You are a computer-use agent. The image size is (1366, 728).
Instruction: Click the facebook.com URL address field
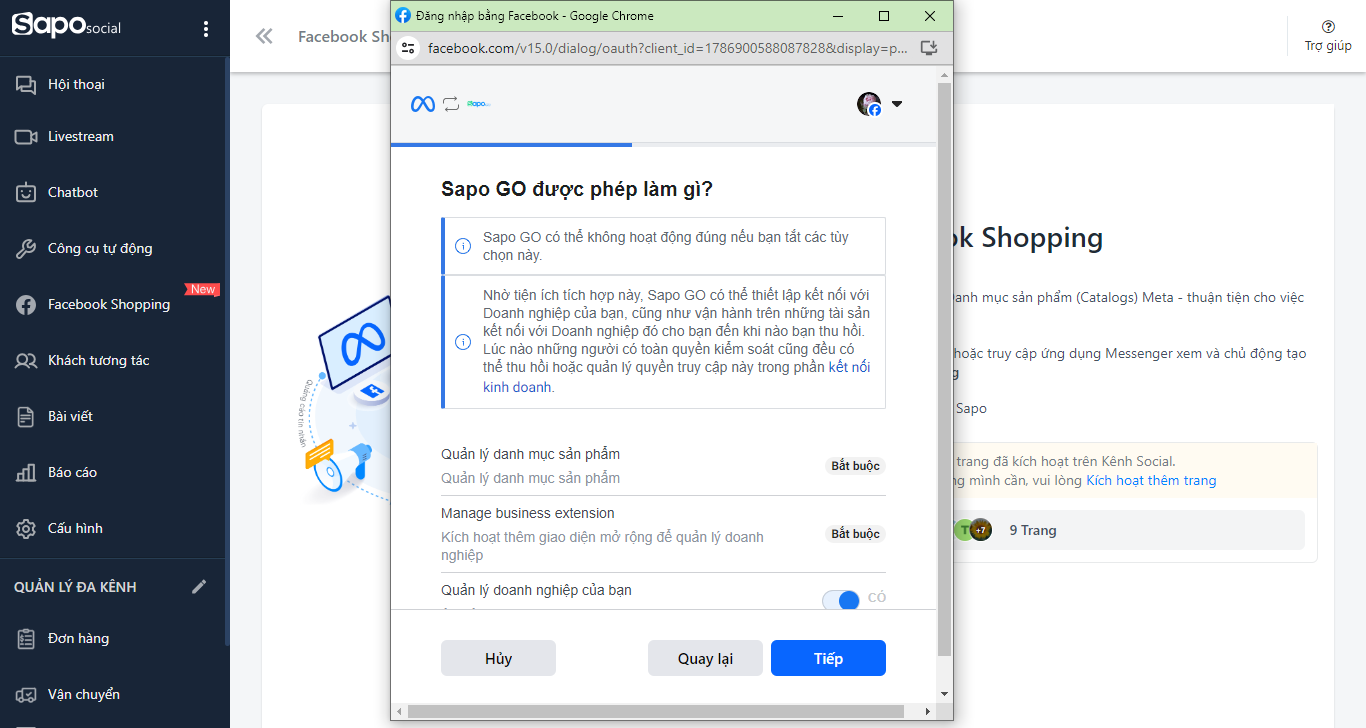[x=667, y=48]
